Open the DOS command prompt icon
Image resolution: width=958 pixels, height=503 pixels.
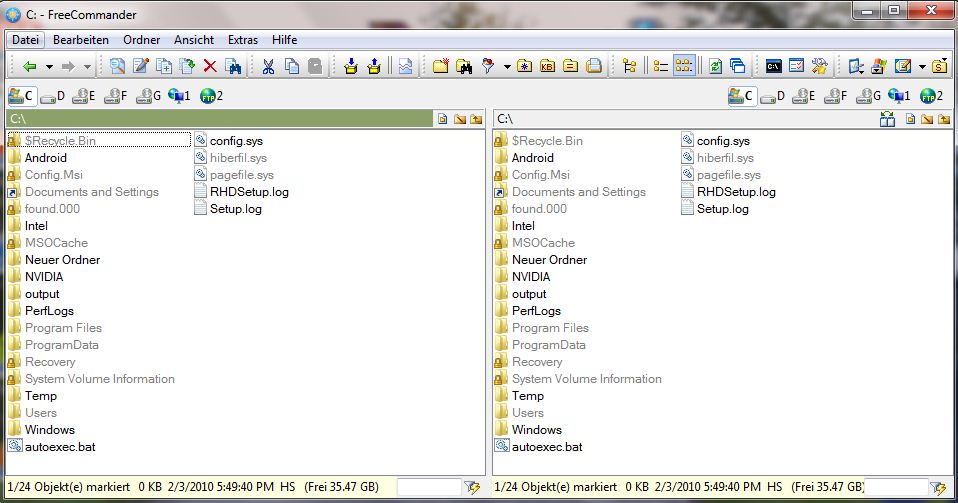point(773,66)
